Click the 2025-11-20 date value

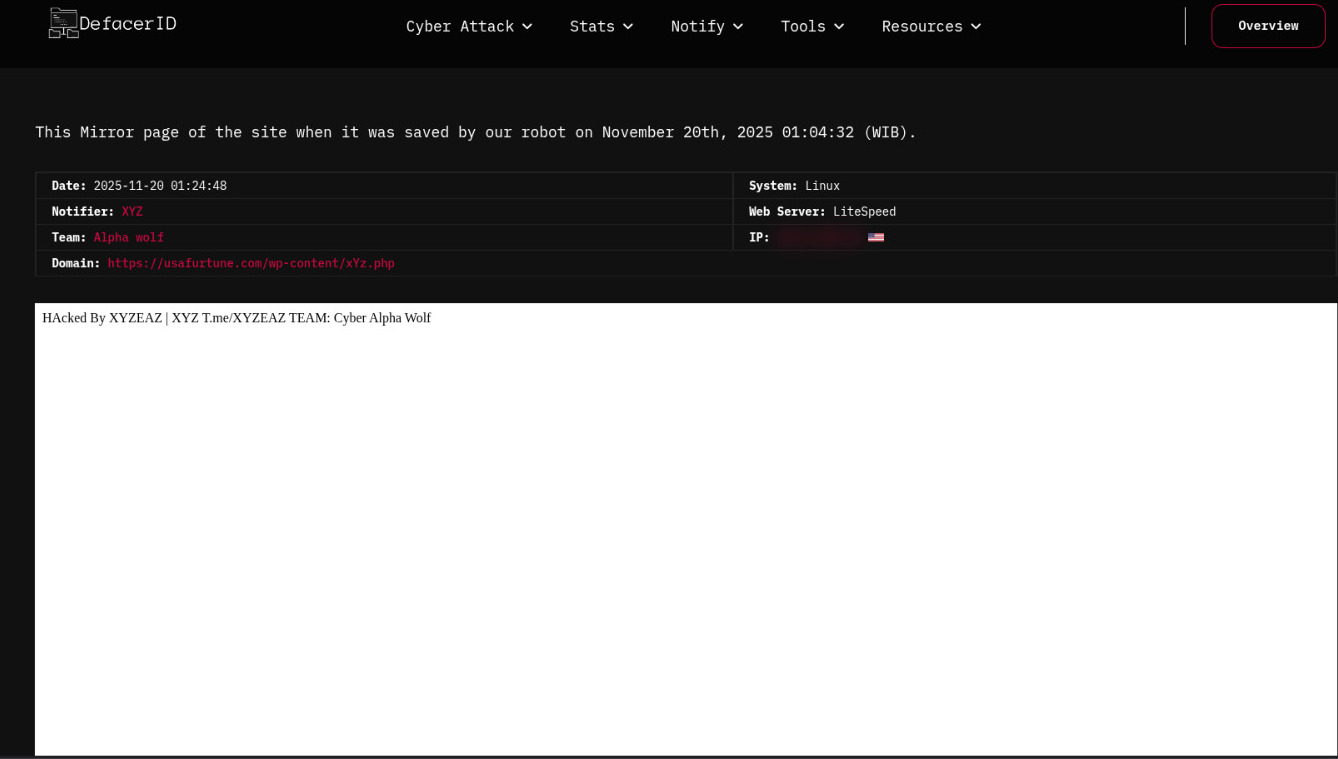pos(161,185)
